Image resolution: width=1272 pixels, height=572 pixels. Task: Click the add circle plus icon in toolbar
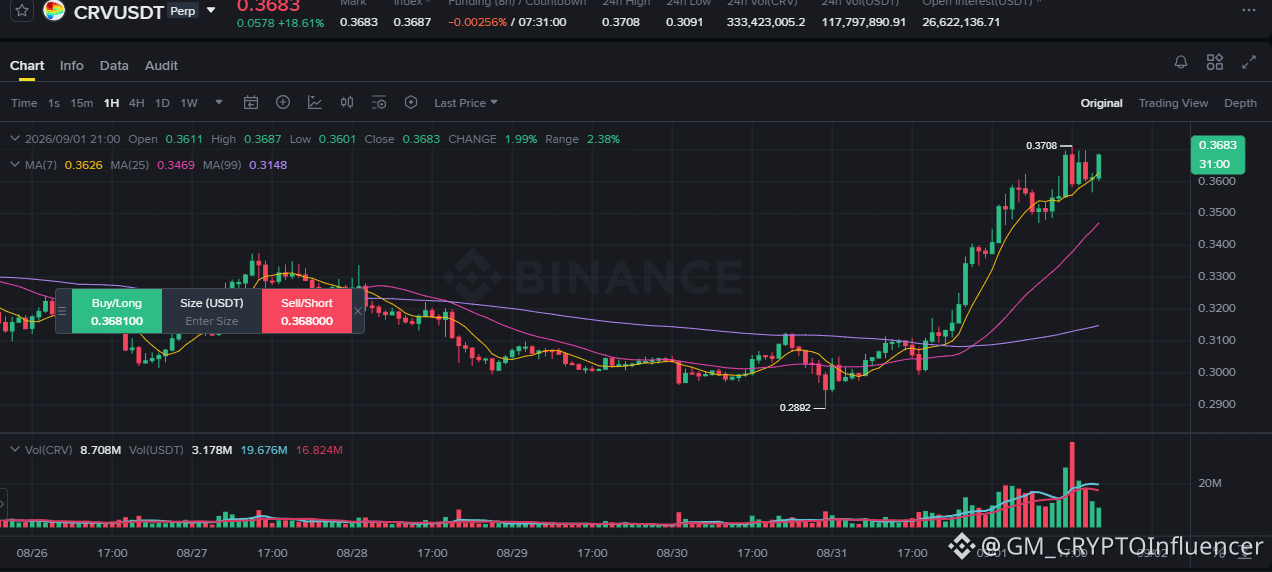[283, 102]
